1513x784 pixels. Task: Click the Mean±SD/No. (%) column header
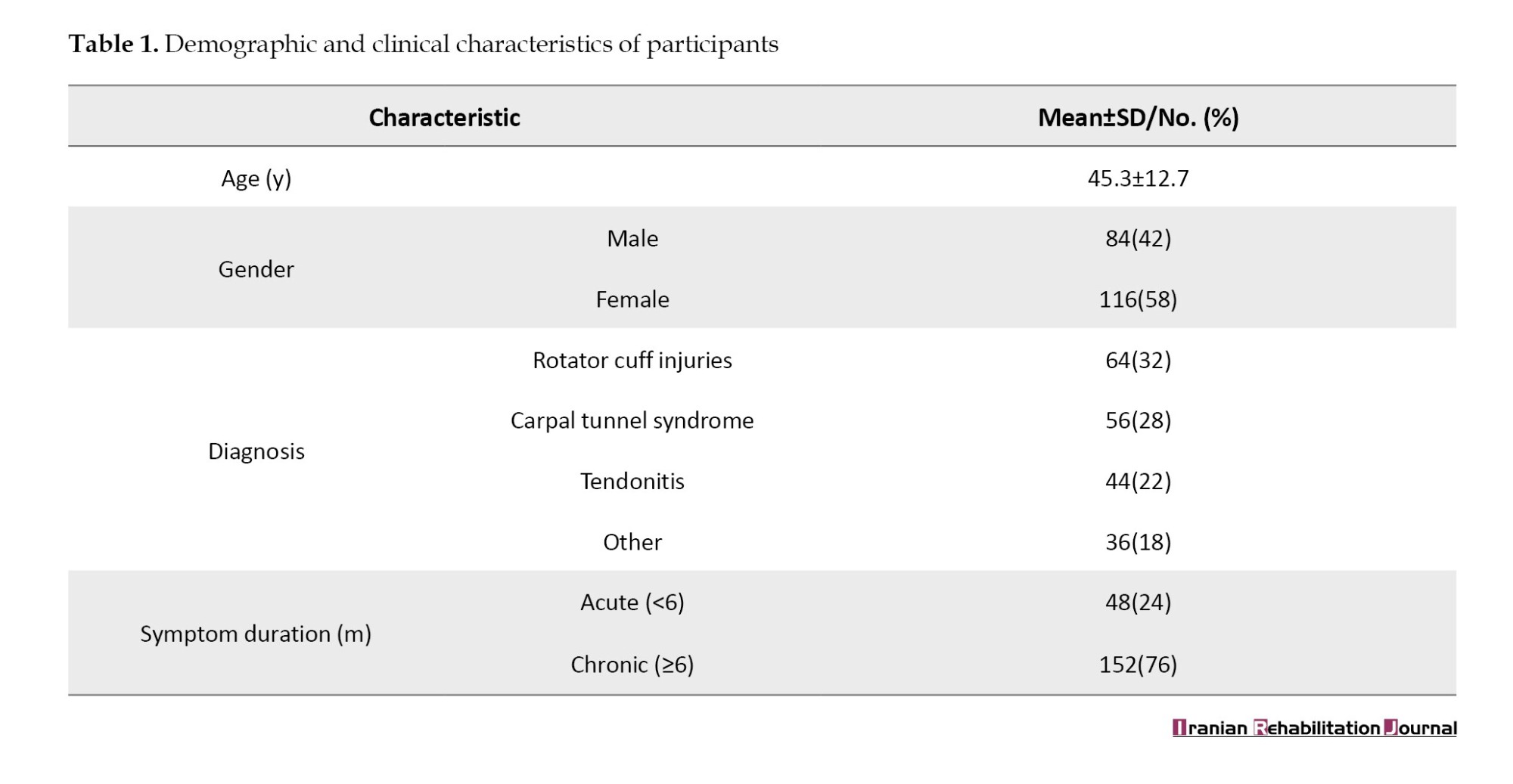pos(1138,117)
